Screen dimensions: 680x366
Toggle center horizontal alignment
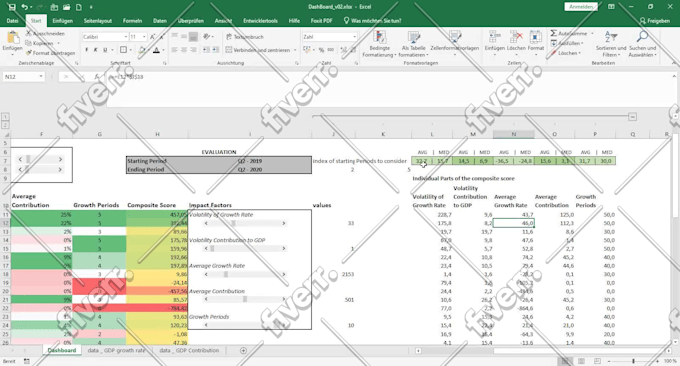click(x=184, y=50)
